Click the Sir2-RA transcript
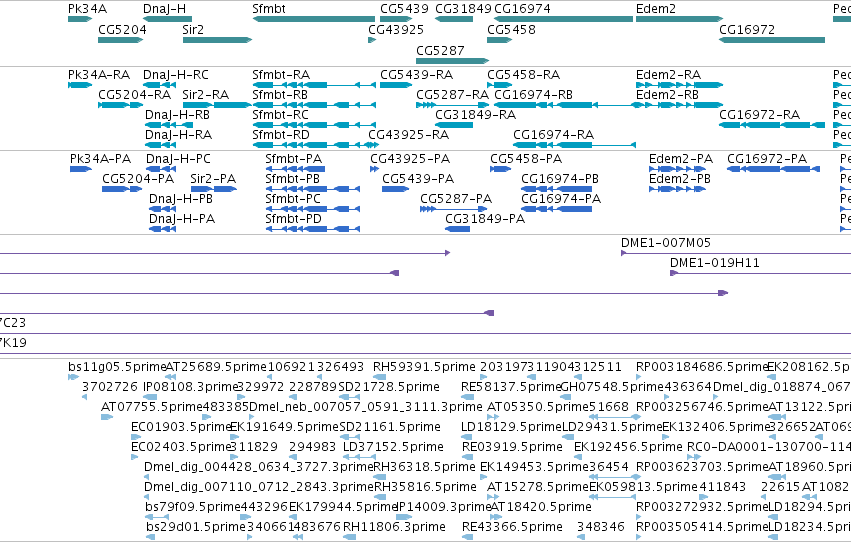This screenshot has height=542, width=851. click(x=217, y=105)
